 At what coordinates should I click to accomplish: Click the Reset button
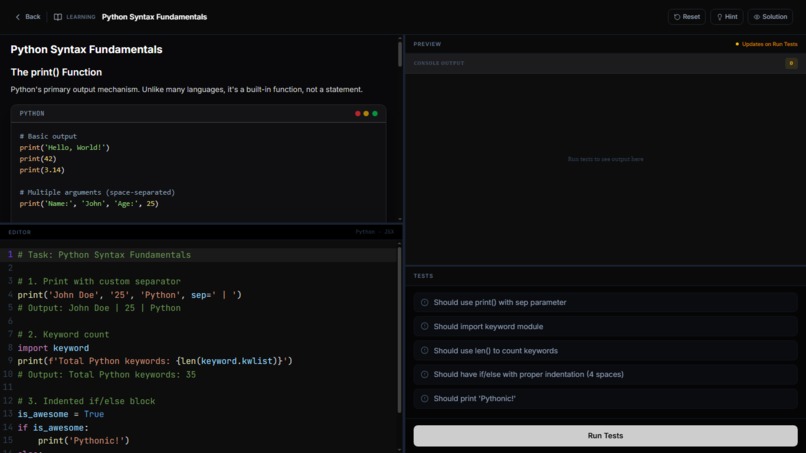coord(687,17)
